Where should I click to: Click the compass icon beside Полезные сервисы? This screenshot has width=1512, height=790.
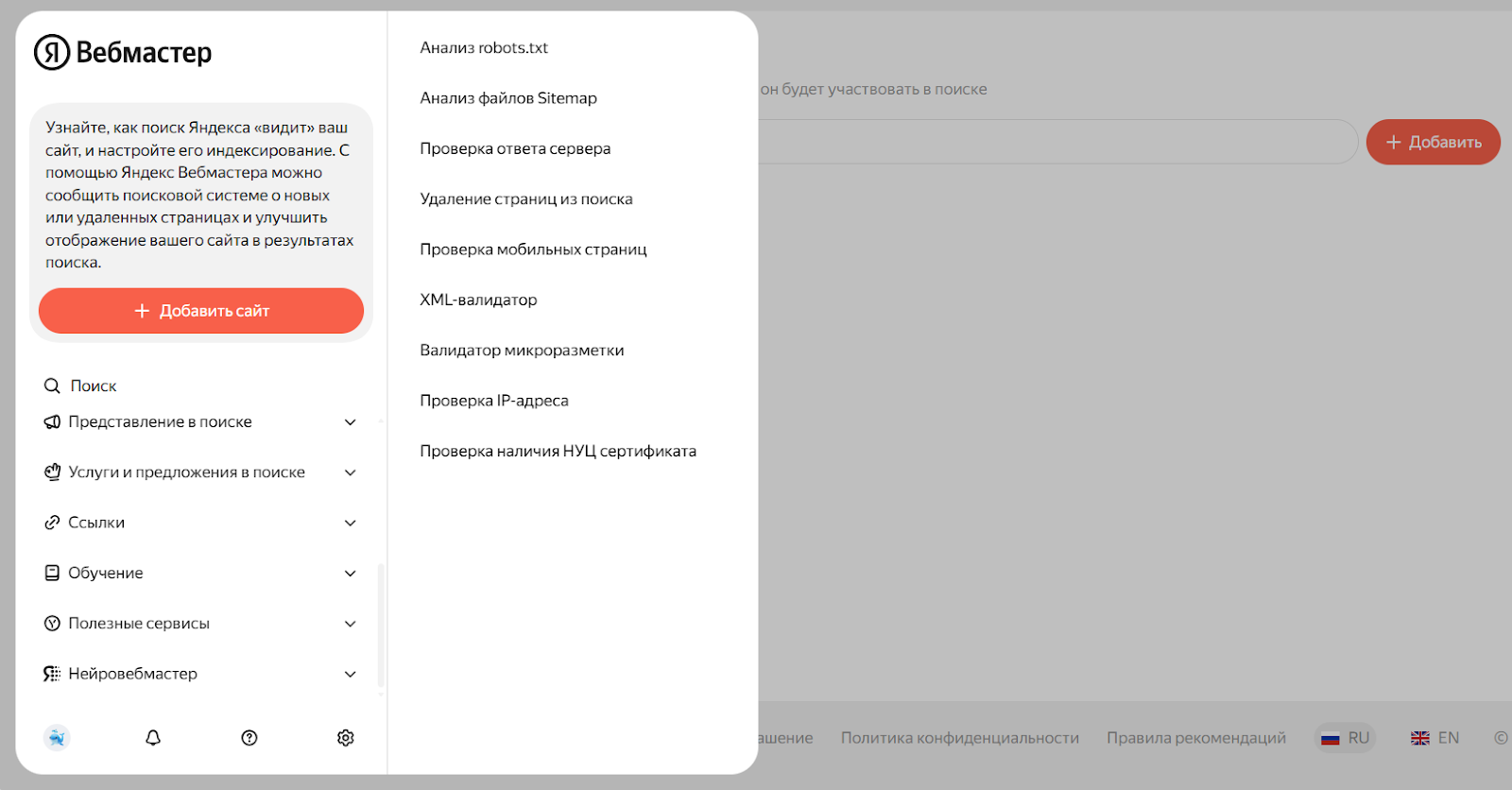click(x=52, y=624)
